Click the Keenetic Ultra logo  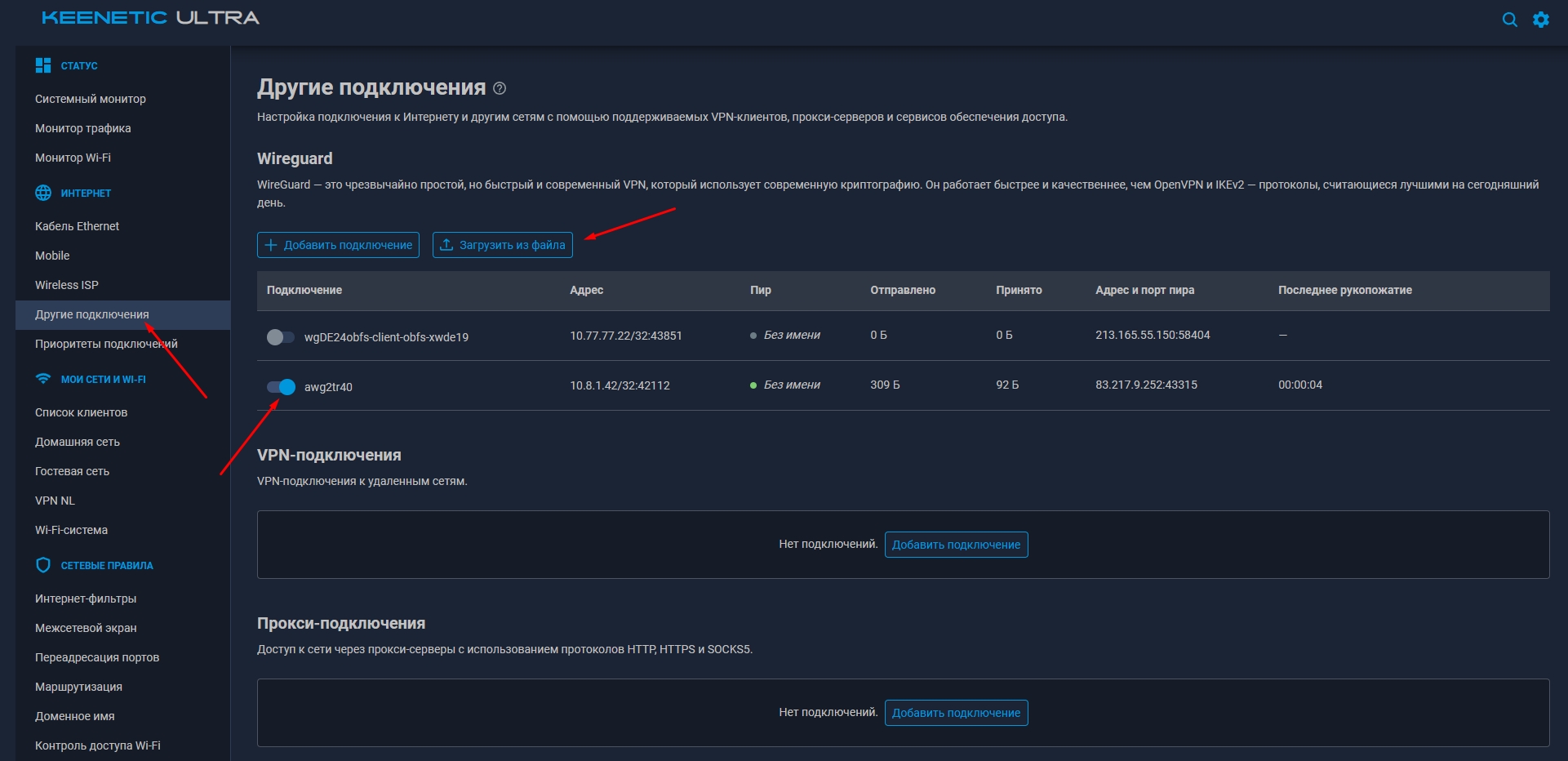150,18
